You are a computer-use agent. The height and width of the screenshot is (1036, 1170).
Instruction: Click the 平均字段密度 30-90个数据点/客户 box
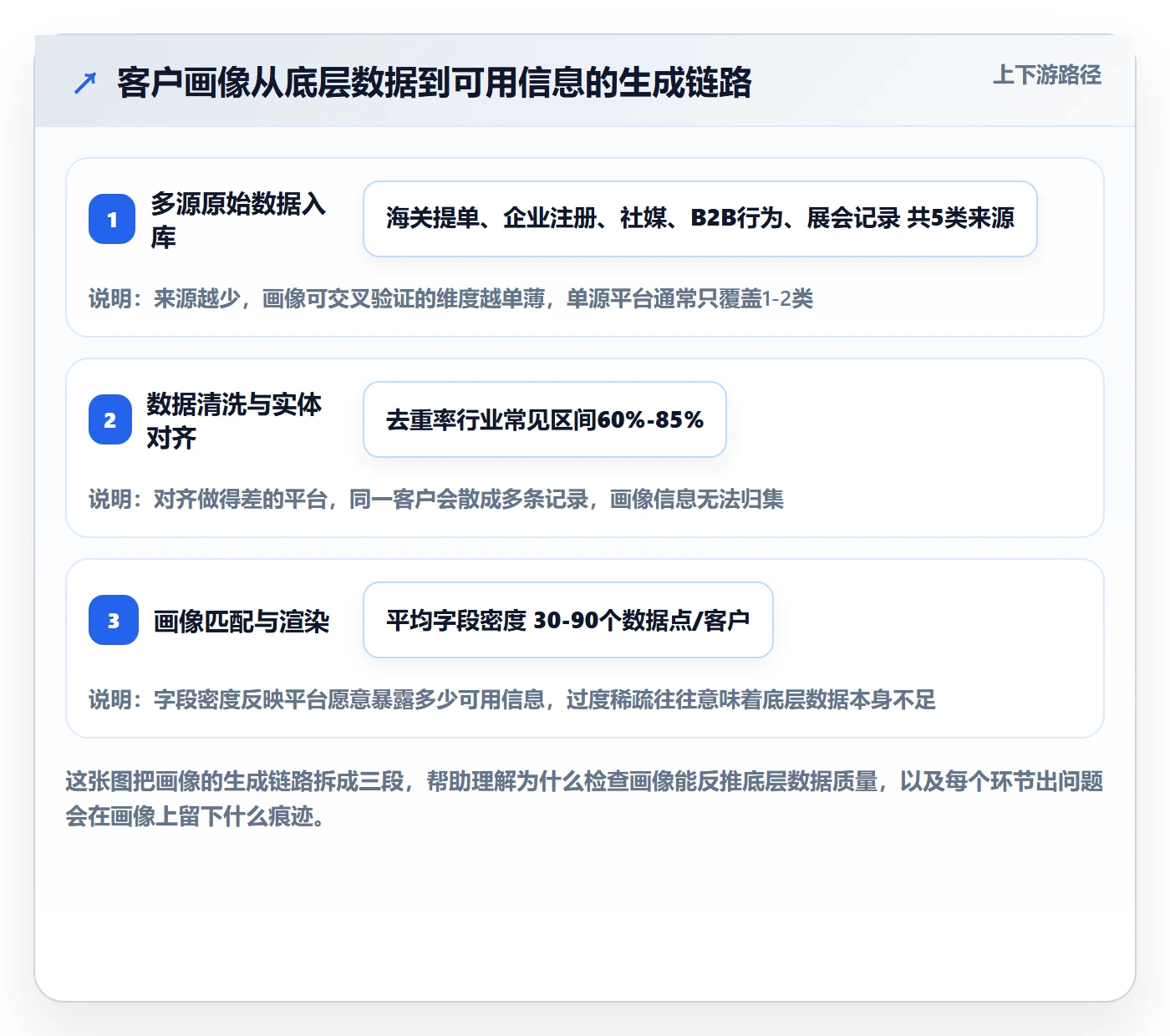[568, 620]
